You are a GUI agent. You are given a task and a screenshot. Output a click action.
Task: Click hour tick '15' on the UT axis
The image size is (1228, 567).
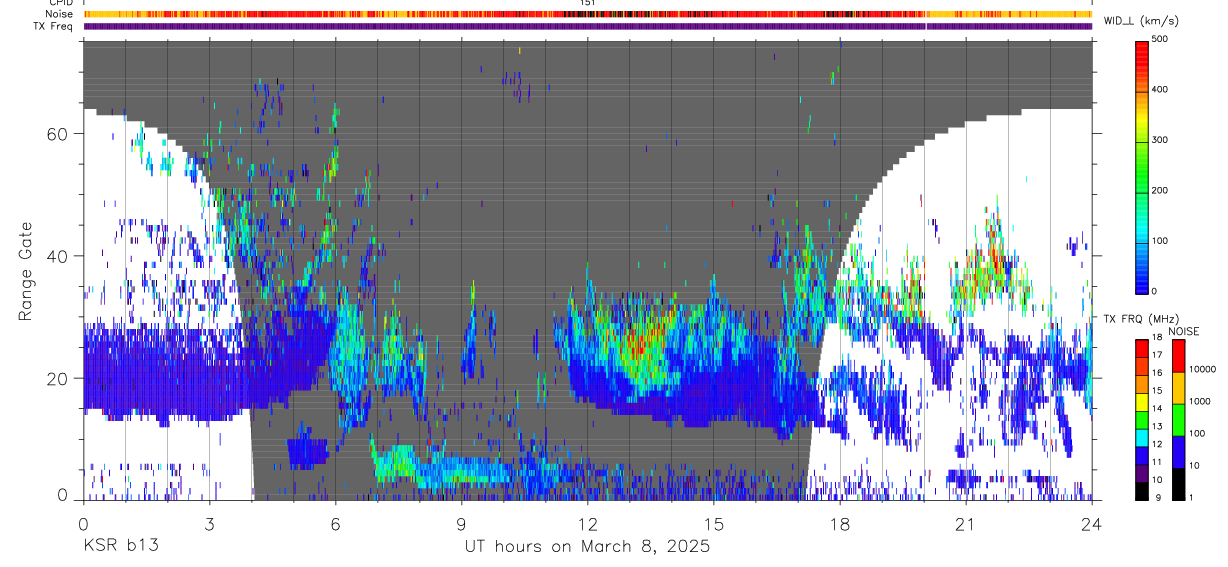coord(714,523)
